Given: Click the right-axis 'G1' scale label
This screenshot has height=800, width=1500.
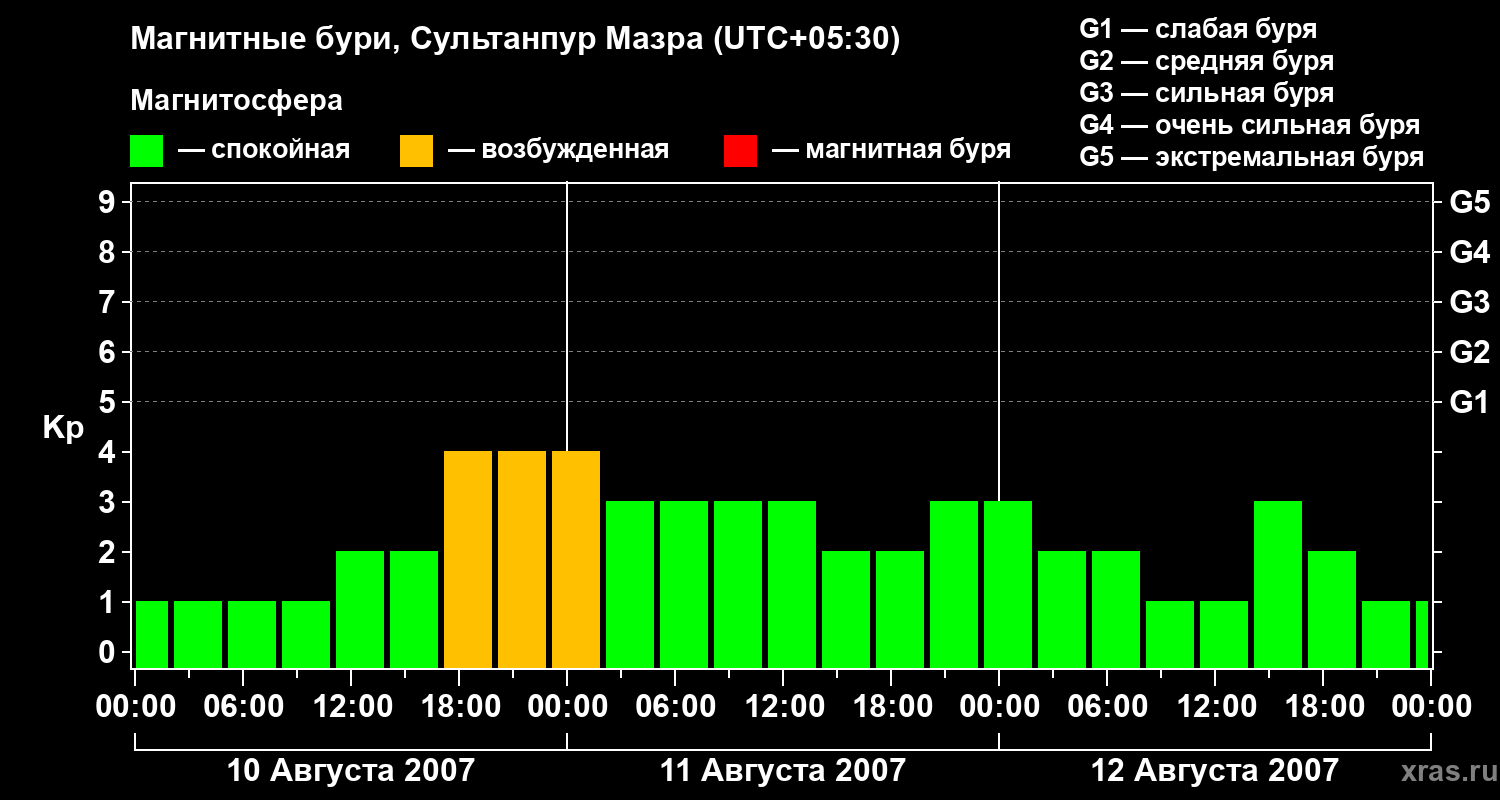Looking at the screenshot, I should [1469, 402].
